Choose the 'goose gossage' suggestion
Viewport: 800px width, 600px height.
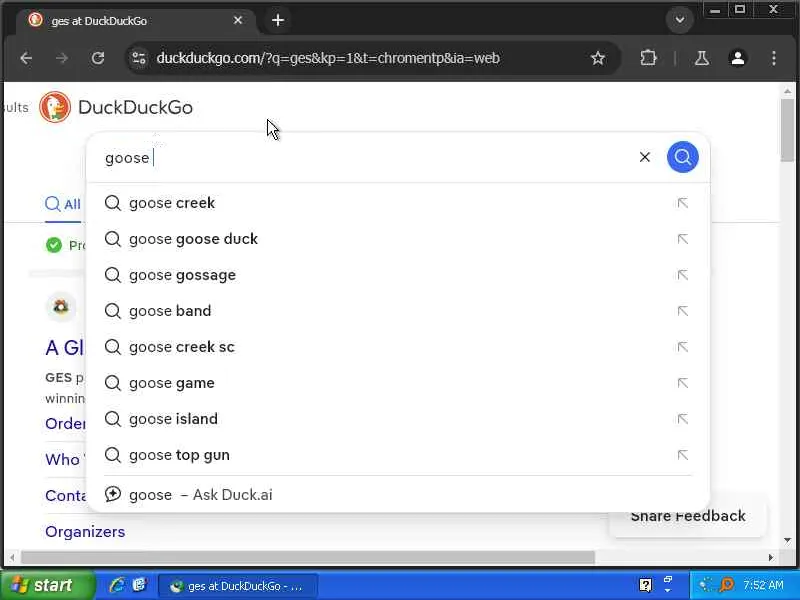tap(398, 275)
